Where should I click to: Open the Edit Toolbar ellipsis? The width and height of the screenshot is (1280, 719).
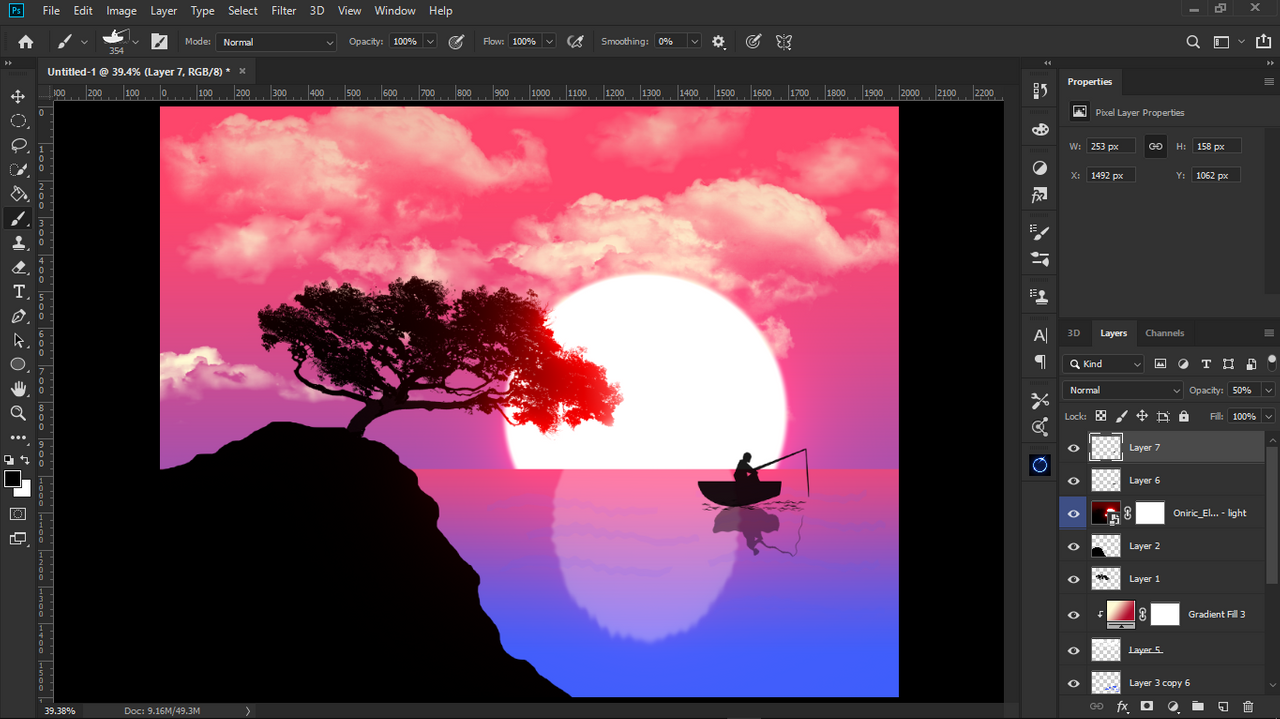point(18,437)
